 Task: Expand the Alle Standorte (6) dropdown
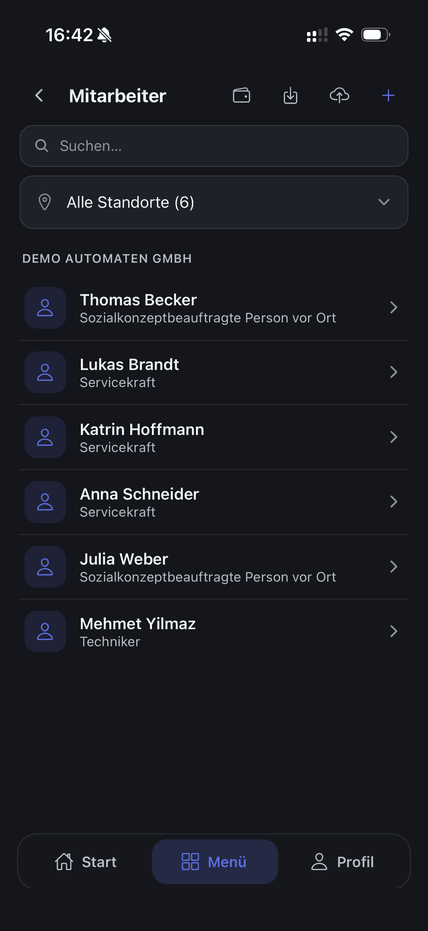214,202
